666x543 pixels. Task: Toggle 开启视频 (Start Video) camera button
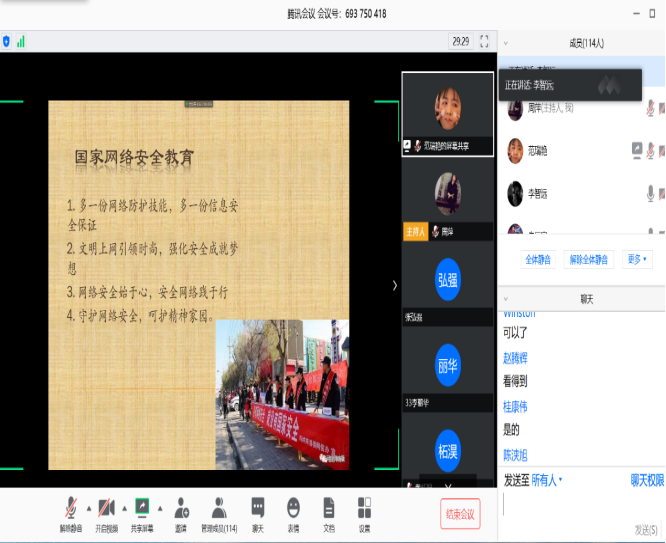(106, 512)
